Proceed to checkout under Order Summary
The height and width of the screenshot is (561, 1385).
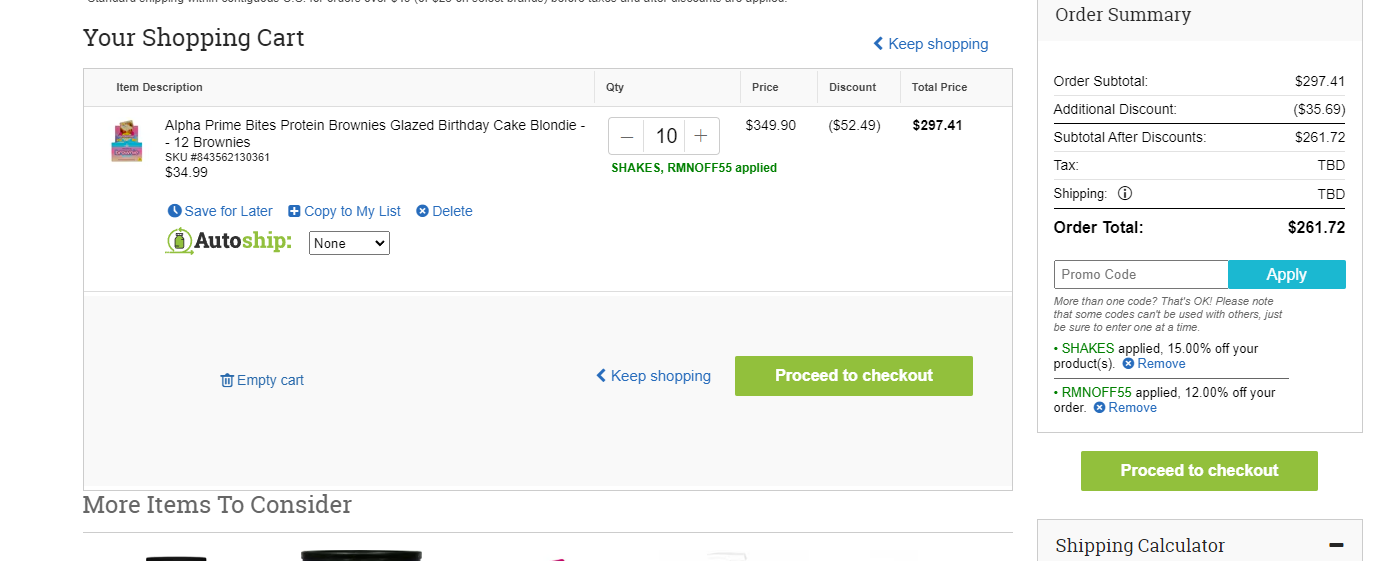1199,471
